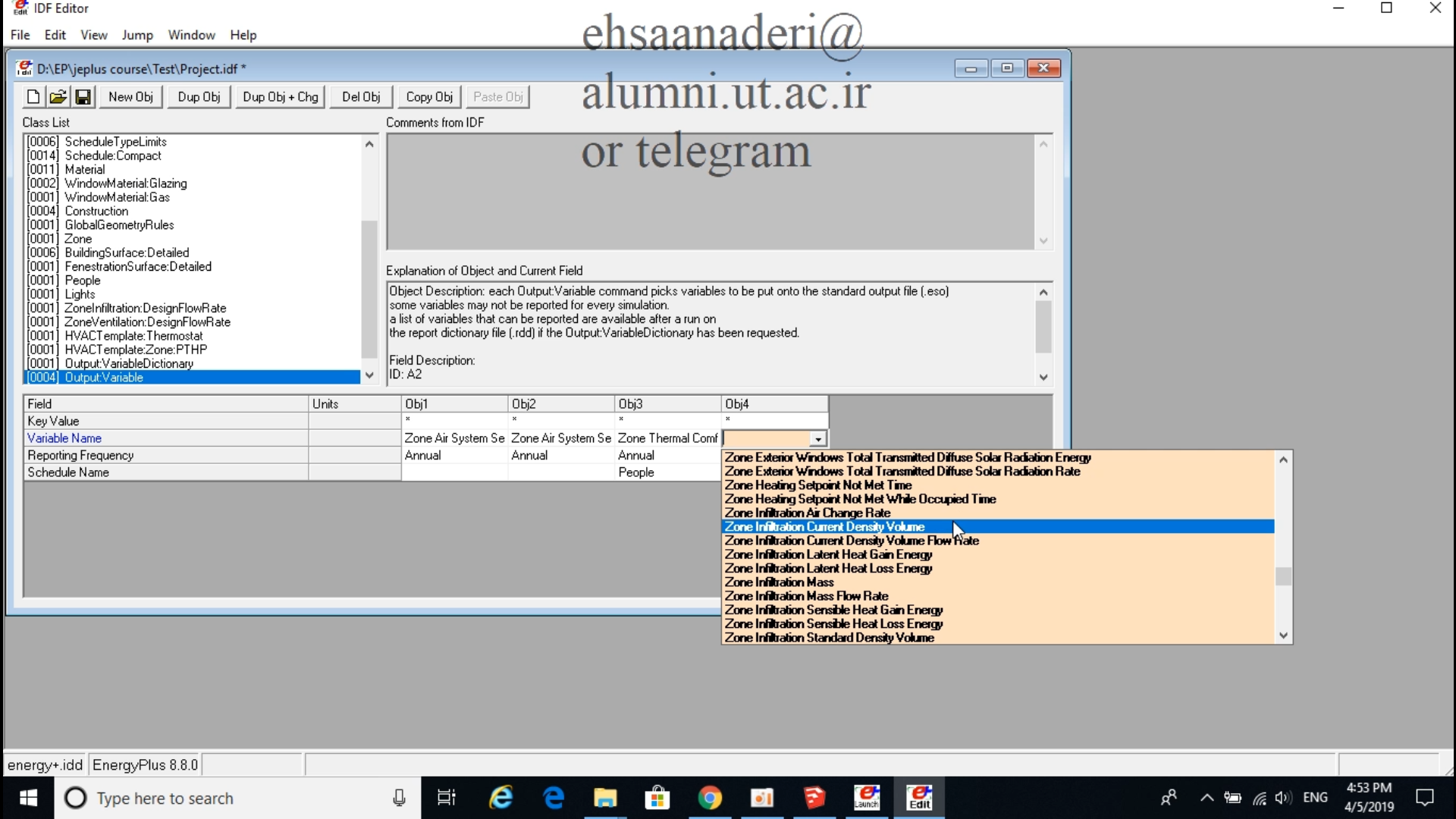Switch to IDF Editor taskbar icon
The height and width of the screenshot is (819, 1456).
[x=919, y=798]
